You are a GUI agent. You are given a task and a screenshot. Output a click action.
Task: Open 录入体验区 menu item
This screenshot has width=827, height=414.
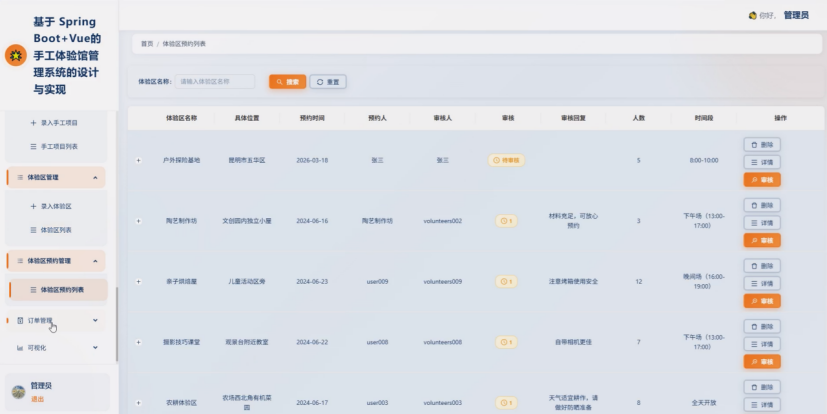[51, 206]
